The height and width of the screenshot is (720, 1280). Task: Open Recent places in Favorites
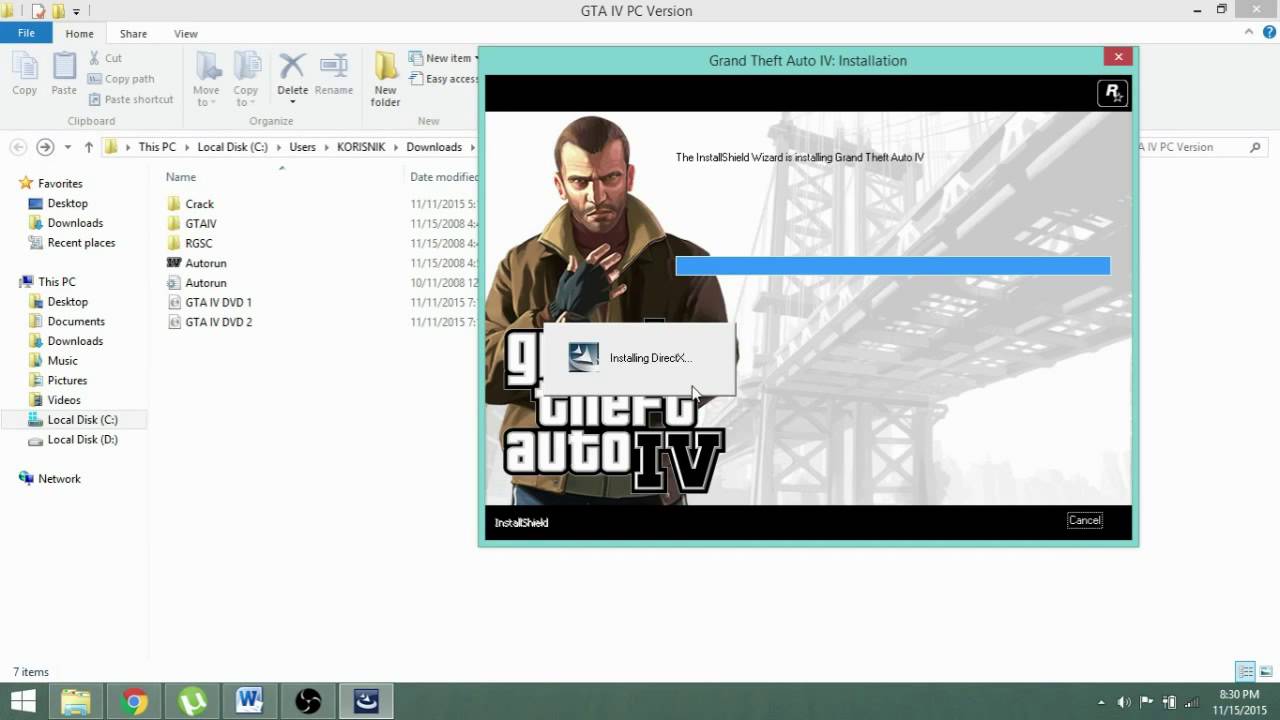coord(81,243)
